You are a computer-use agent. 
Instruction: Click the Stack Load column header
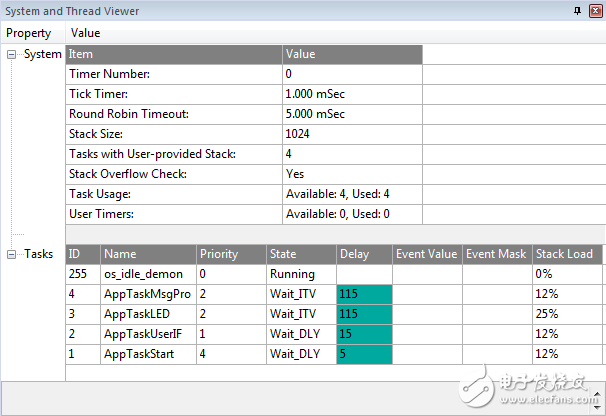pos(567,254)
